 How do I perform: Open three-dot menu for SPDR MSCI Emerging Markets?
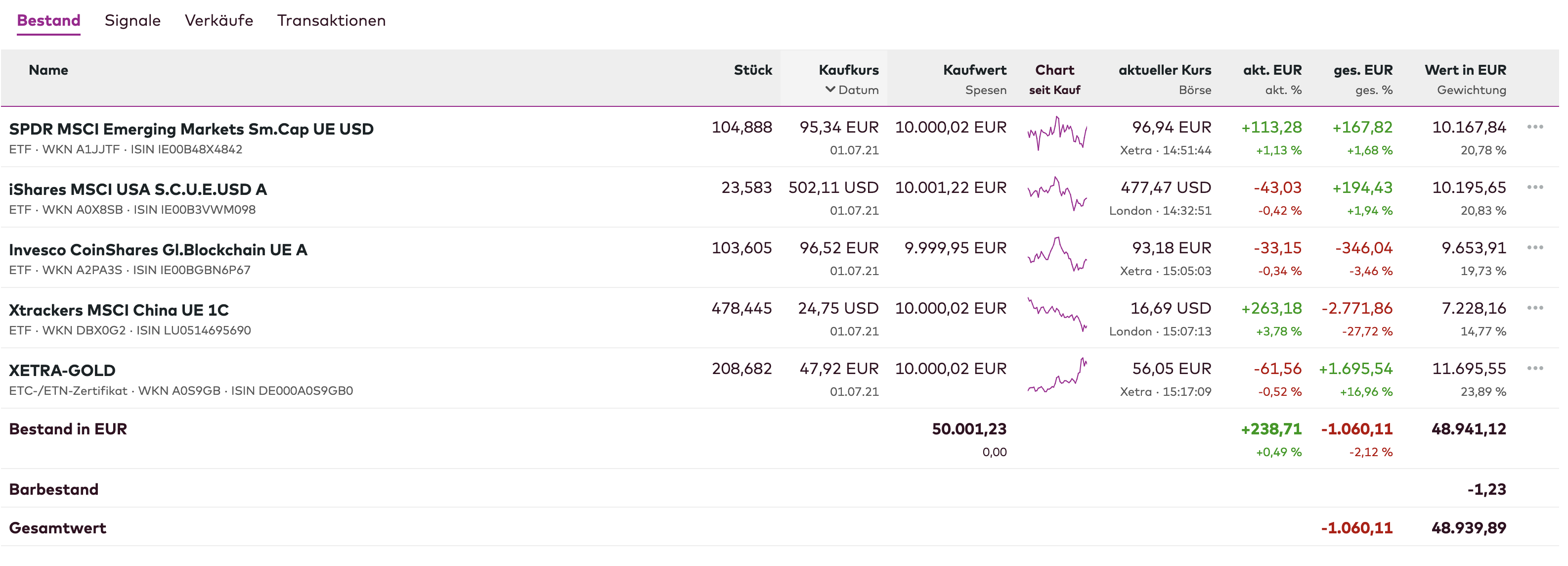click(x=1534, y=127)
